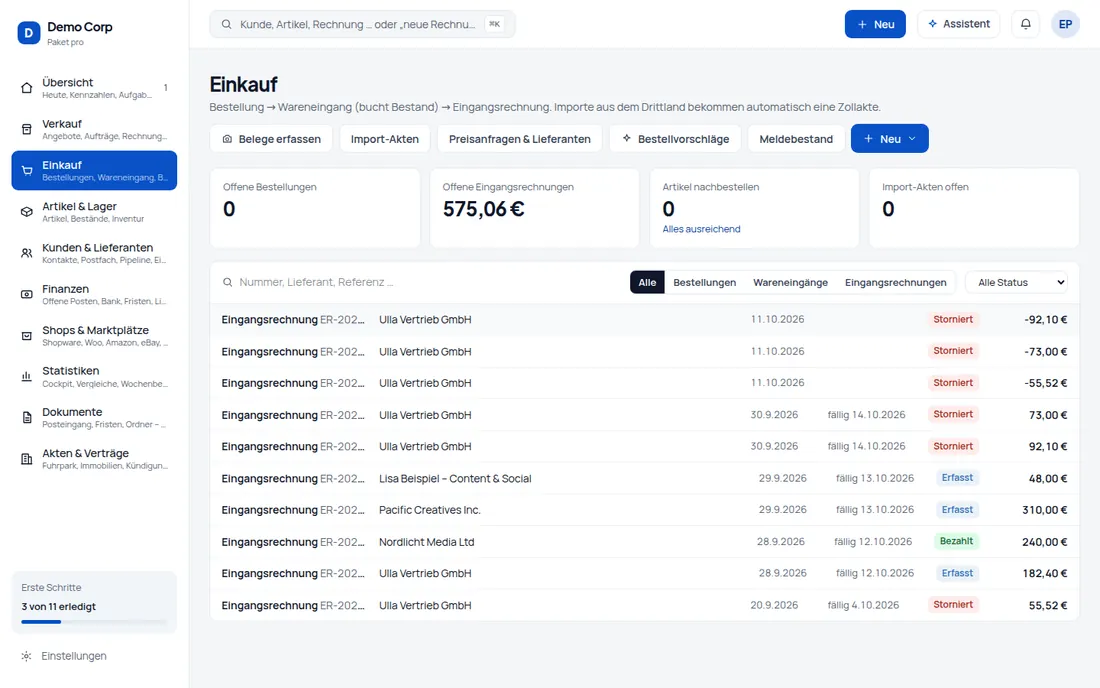Focus Nummer, Lieferant, Referenz search field
The width and height of the screenshot is (1100, 688).
click(420, 283)
